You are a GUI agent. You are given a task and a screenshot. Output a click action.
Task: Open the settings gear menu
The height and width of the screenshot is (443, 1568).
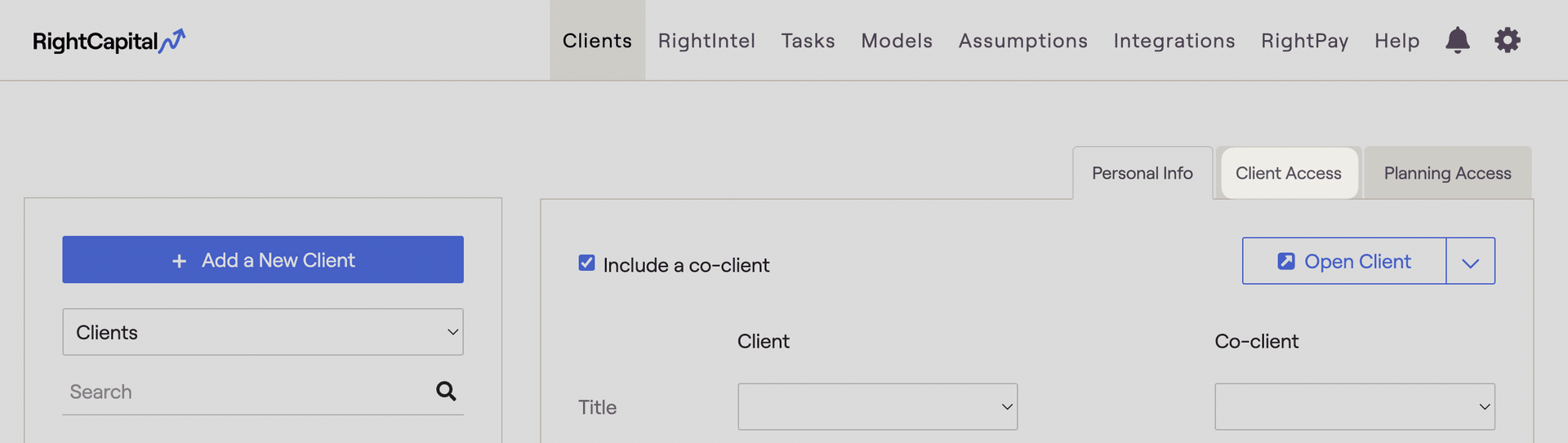tap(1507, 40)
